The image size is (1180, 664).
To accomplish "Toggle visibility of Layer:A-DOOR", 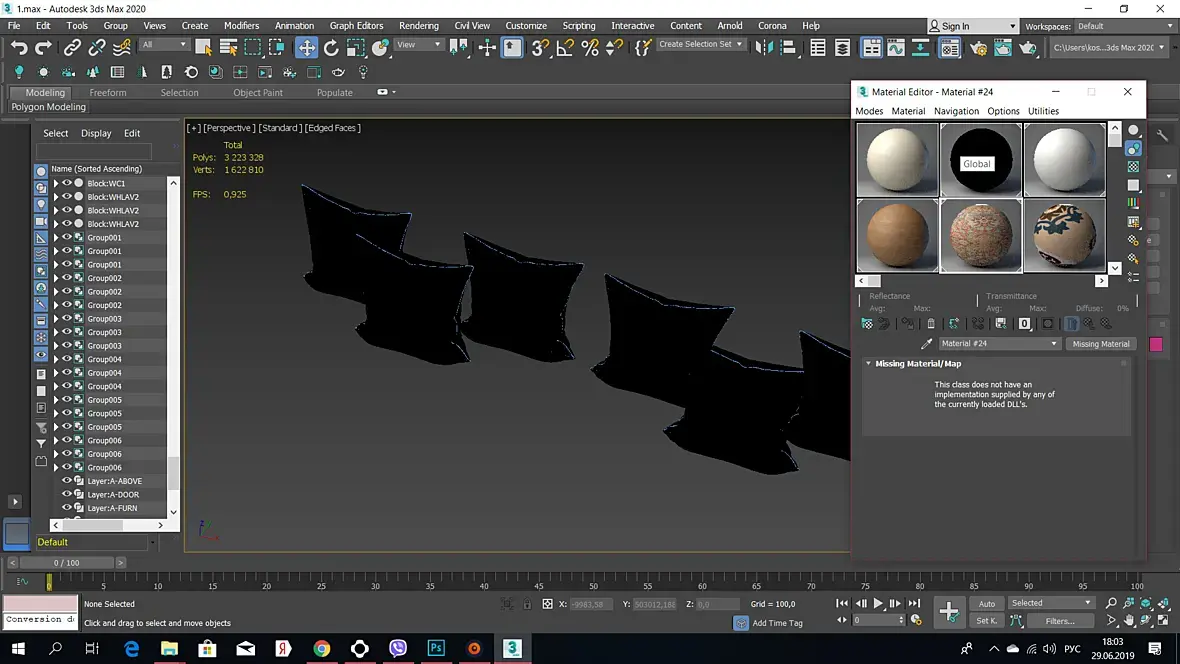I will pyautogui.click(x=67, y=494).
